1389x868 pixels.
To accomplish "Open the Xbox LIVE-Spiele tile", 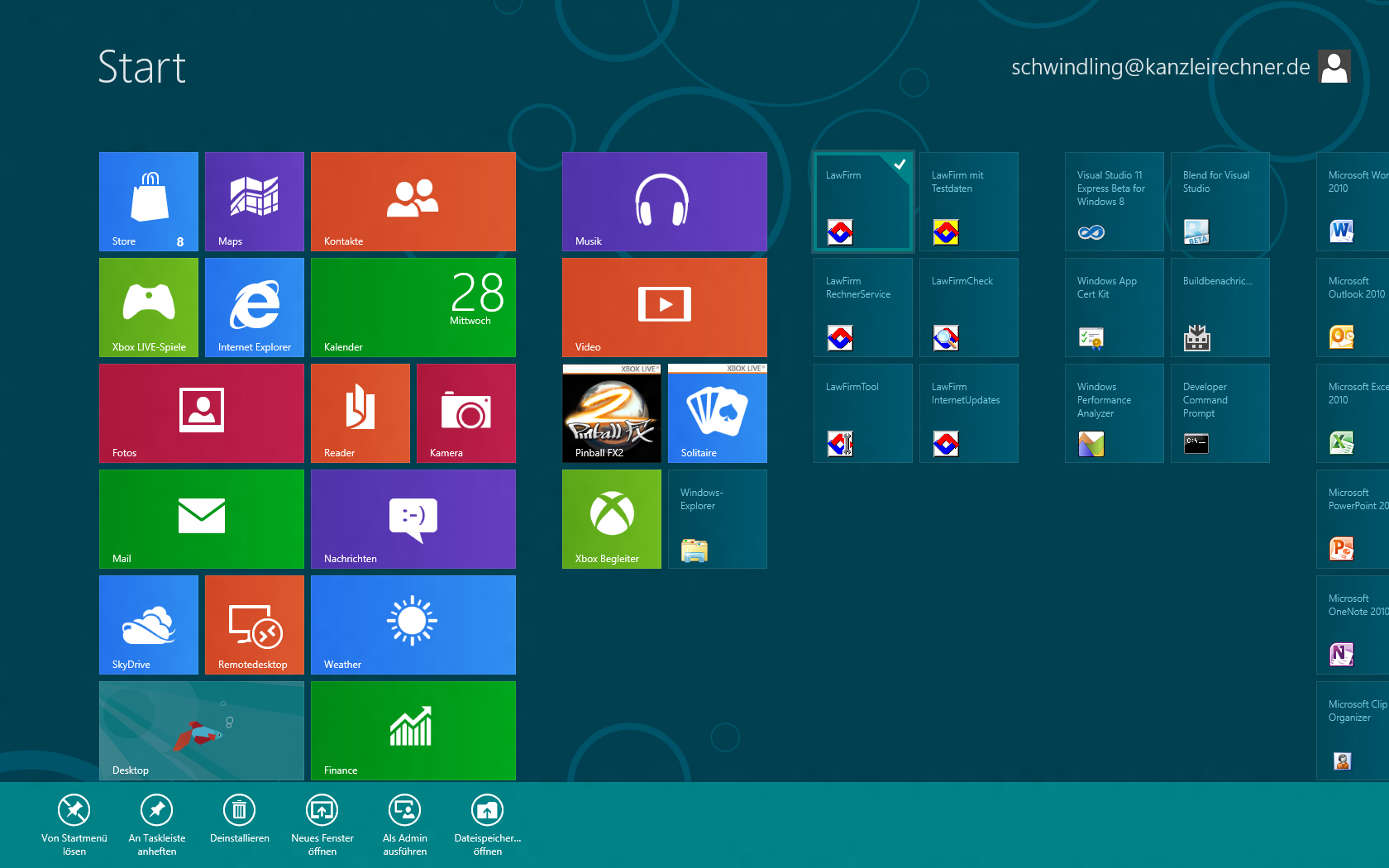I will click(x=149, y=307).
